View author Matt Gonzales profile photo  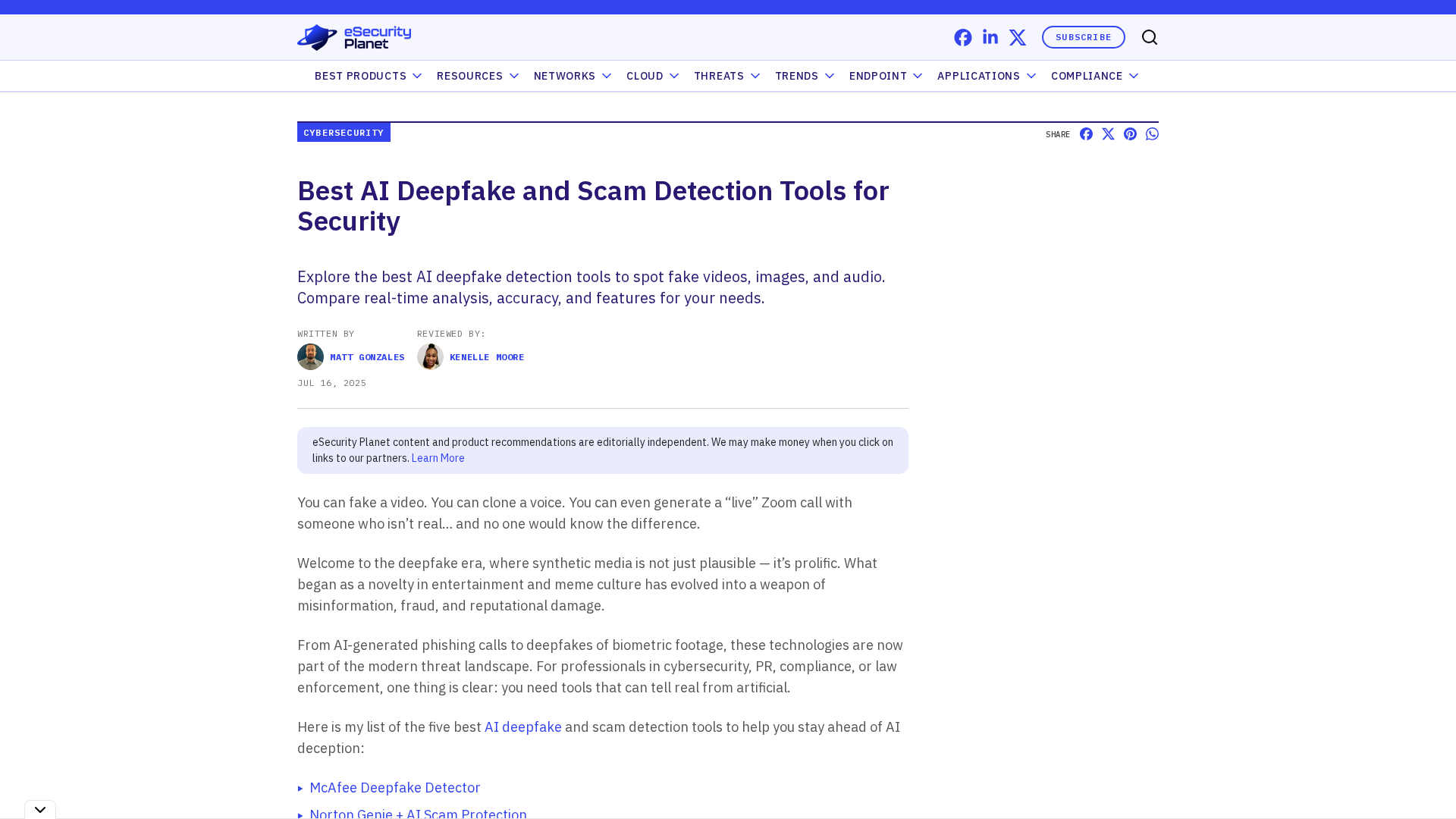[310, 357]
